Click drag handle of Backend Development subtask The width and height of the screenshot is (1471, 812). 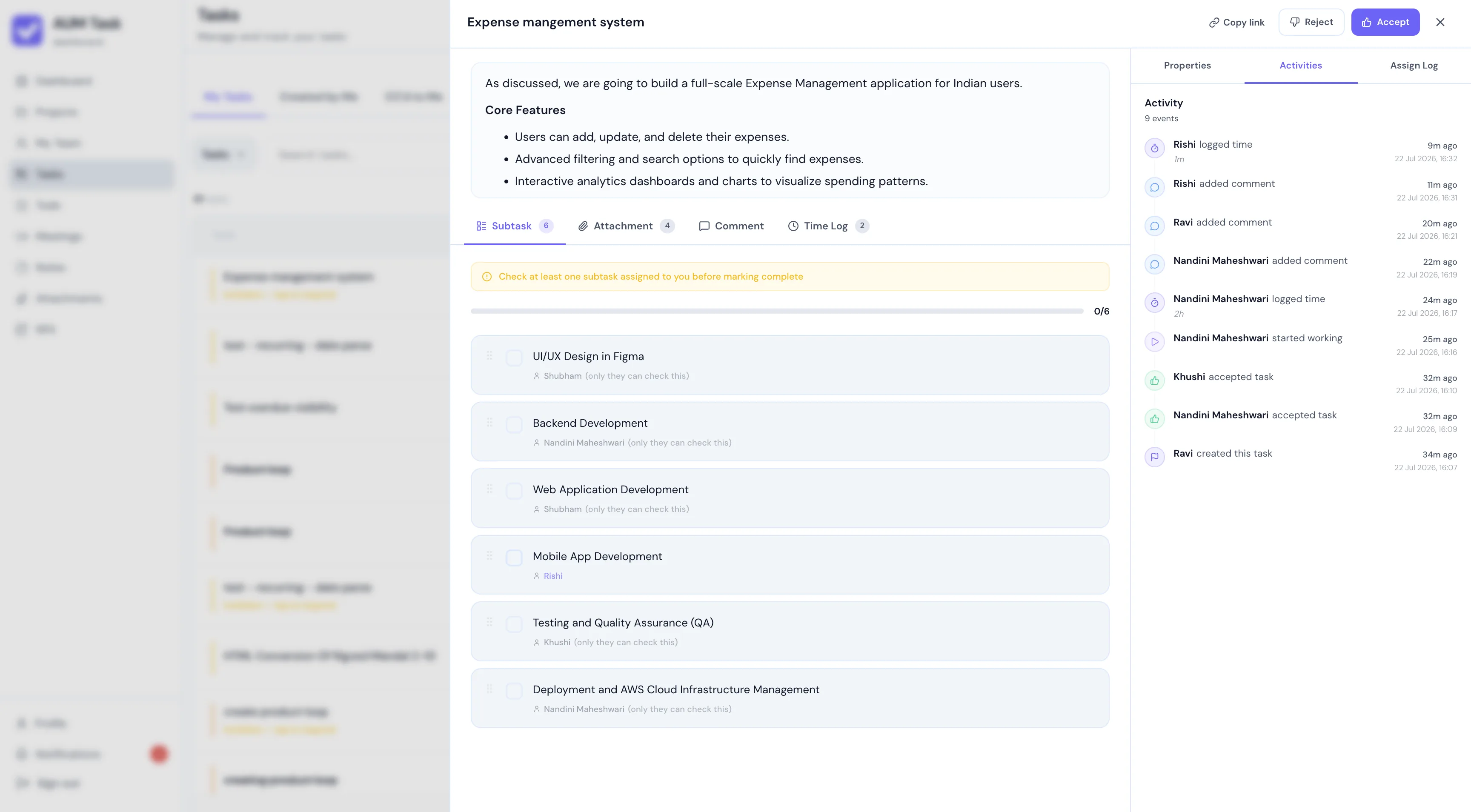[x=489, y=423]
